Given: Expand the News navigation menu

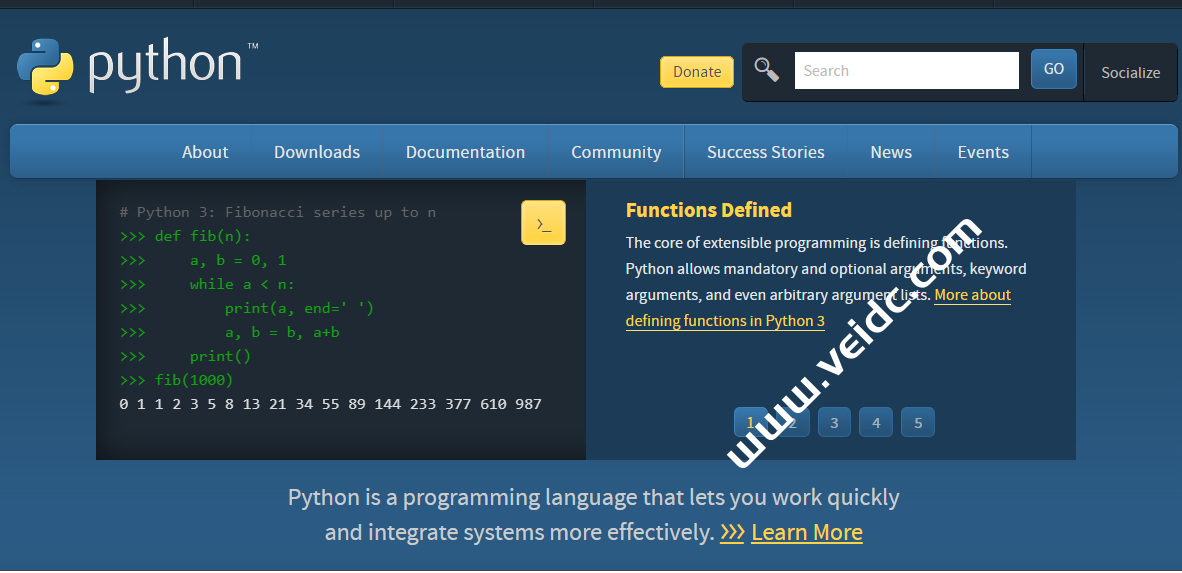Looking at the screenshot, I should [x=891, y=152].
